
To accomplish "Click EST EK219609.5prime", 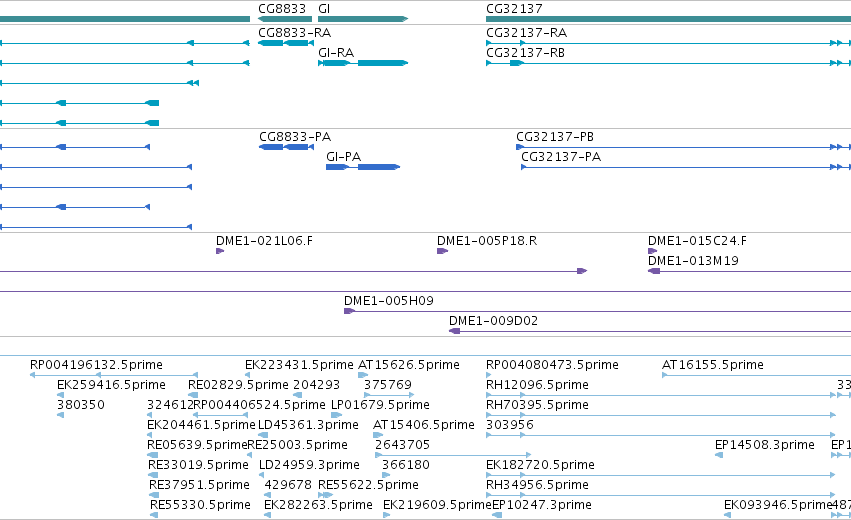I will point(437,505).
